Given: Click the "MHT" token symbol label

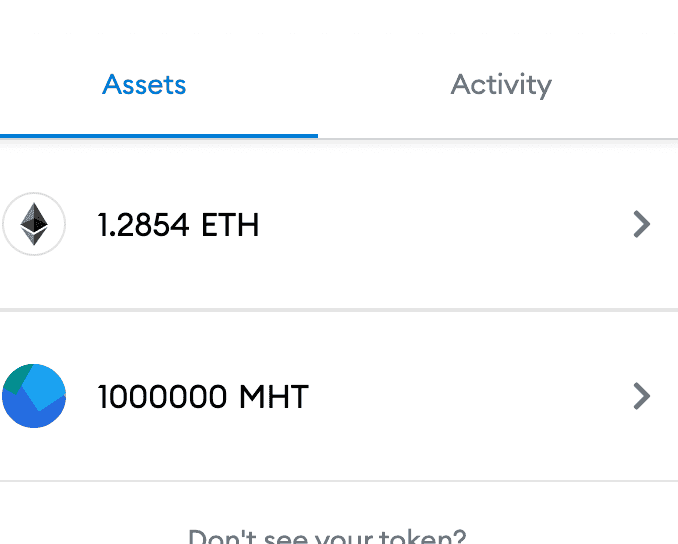Looking at the screenshot, I should [x=274, y=397].
